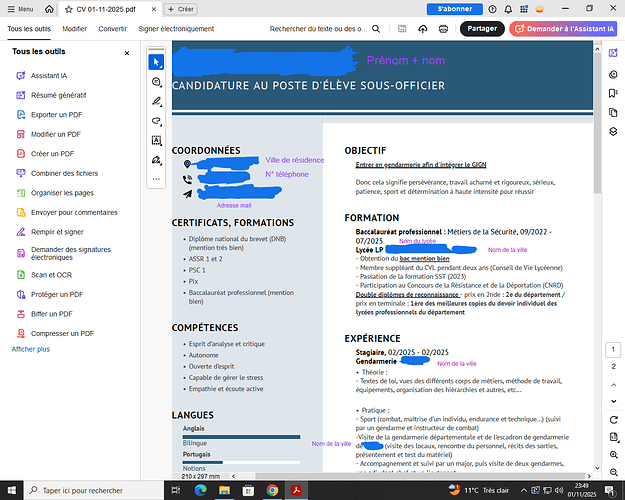Image resolution: width=625 pixels, height=500 pixels.
Task: Star the CV 01-11-2025.pdf tab
Action: (67, 9)
